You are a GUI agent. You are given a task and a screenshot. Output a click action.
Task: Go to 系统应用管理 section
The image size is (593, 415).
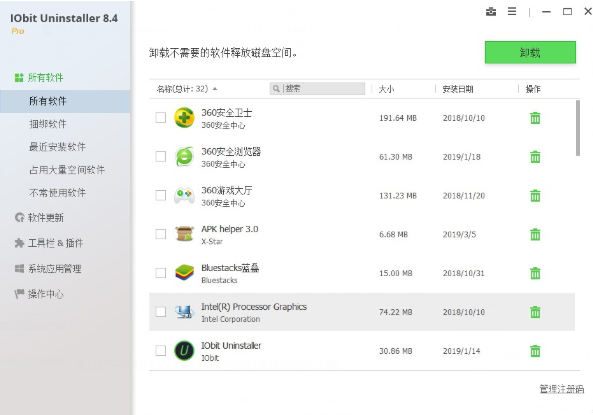[x=48, y=269]
